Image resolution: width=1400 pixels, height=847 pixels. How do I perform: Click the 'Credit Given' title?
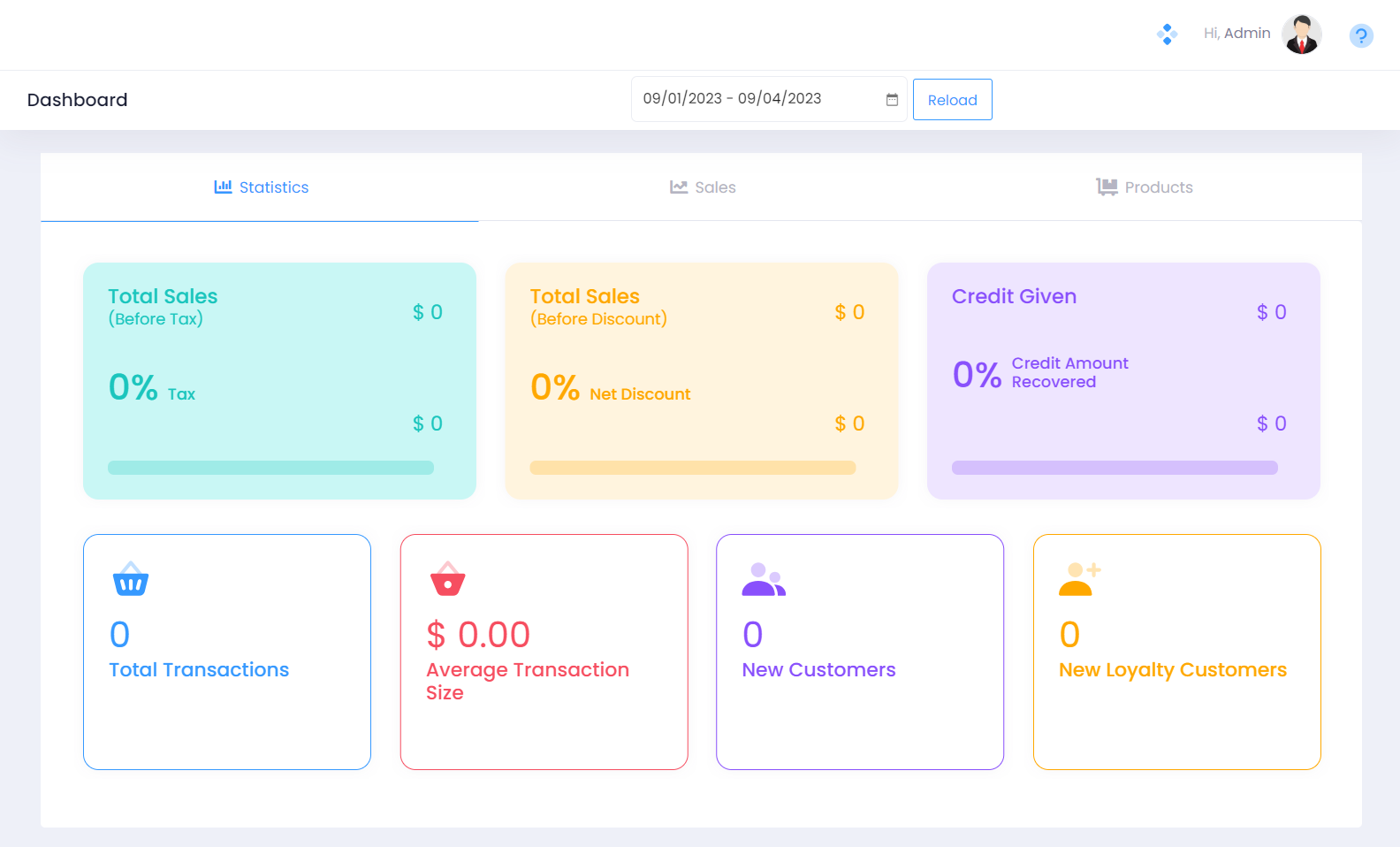[1014, 296]
